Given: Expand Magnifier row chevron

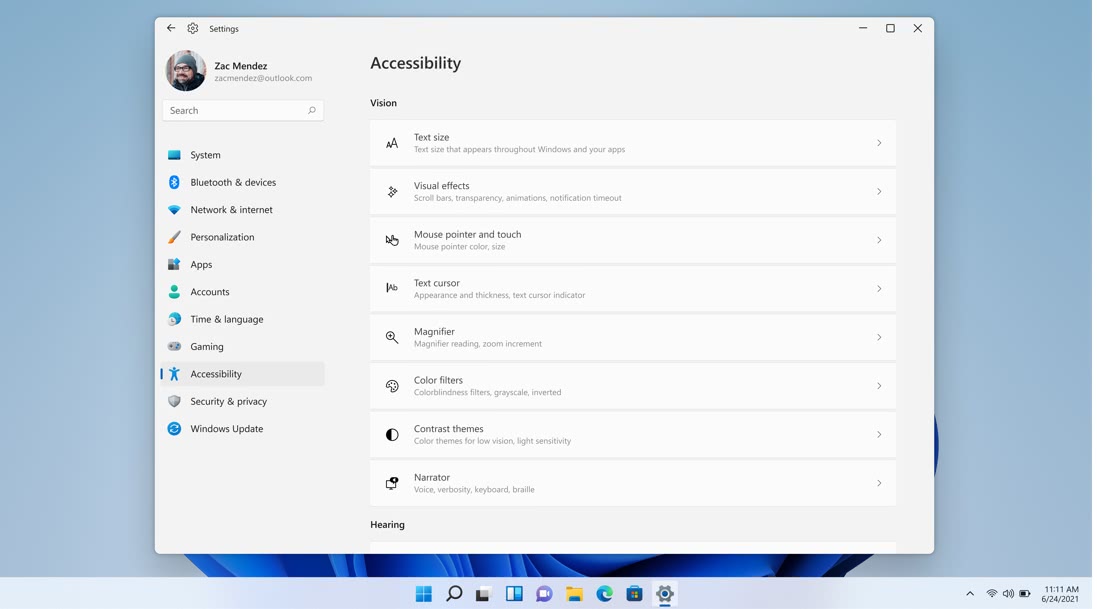Looking at the screenshot, I should click(879, 337).
